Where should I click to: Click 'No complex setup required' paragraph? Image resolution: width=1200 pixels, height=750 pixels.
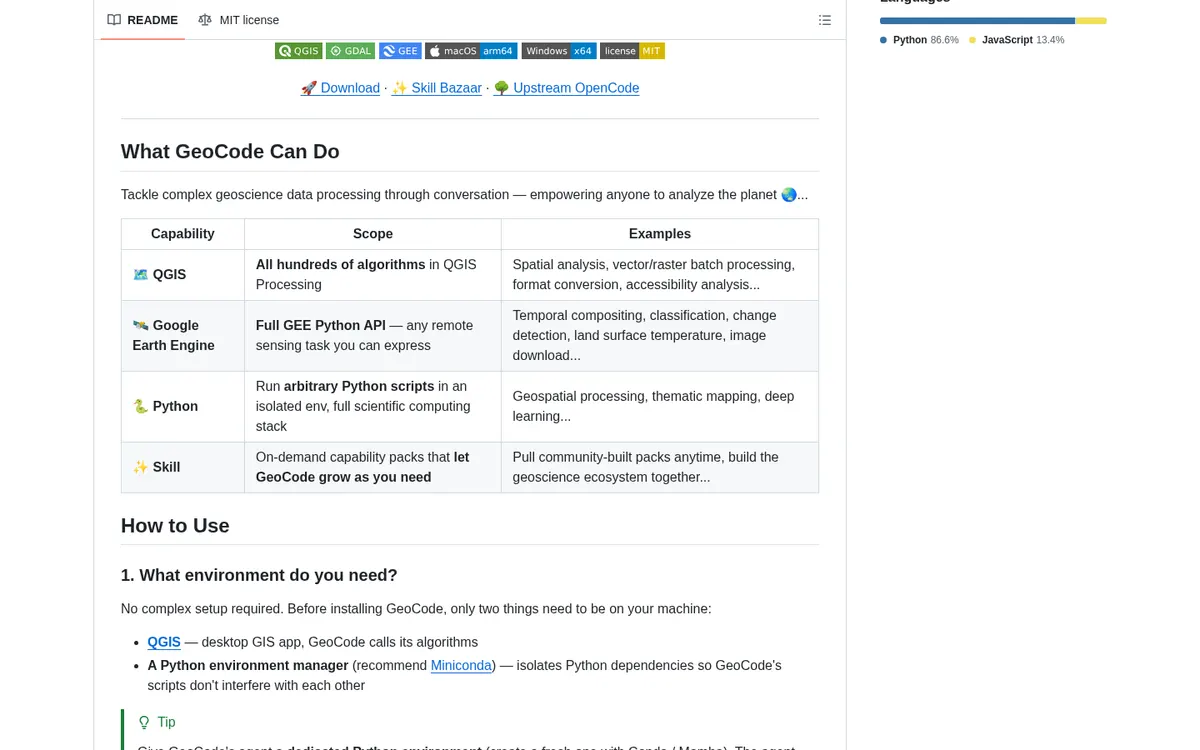[x=416, y=608]
